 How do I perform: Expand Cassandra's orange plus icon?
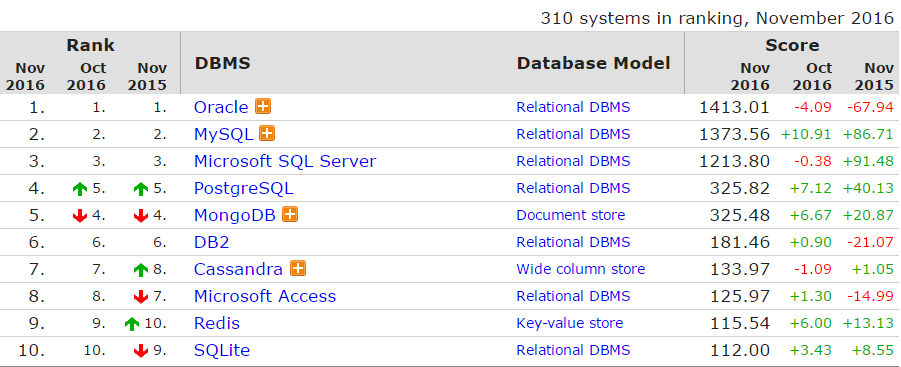pyautogui.click(x=298, y=269)
